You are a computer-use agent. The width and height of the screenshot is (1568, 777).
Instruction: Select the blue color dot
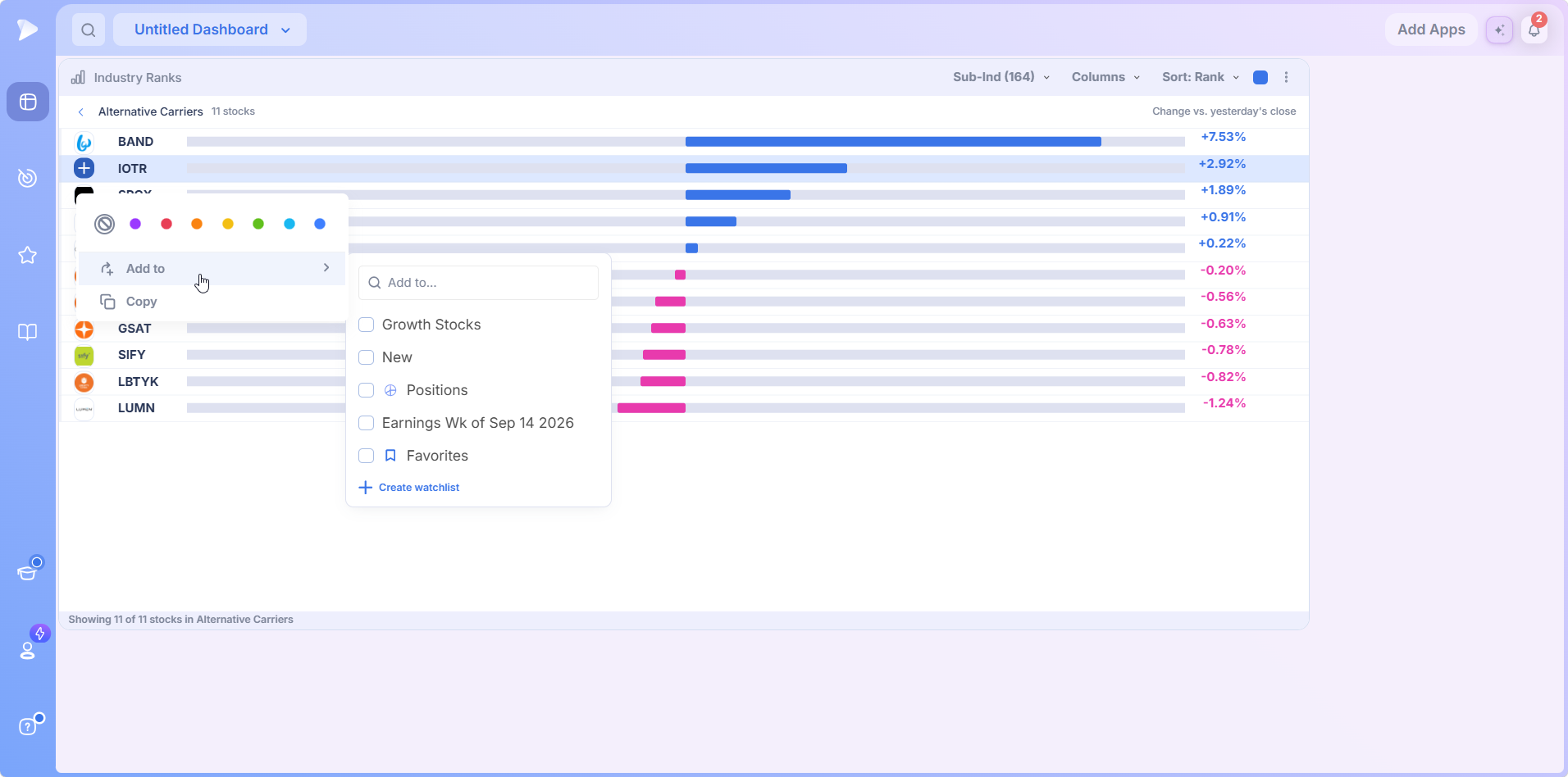[x=320, y=224]
